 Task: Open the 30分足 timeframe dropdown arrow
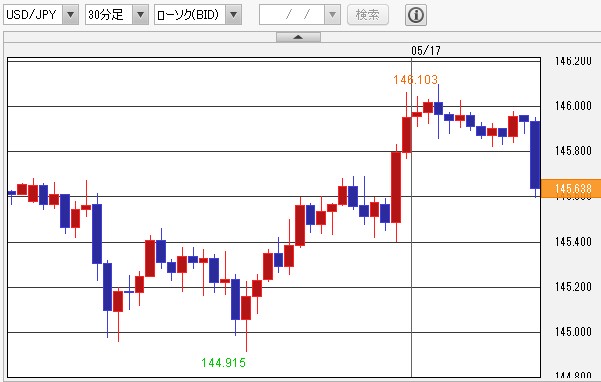tap(141, 15)
